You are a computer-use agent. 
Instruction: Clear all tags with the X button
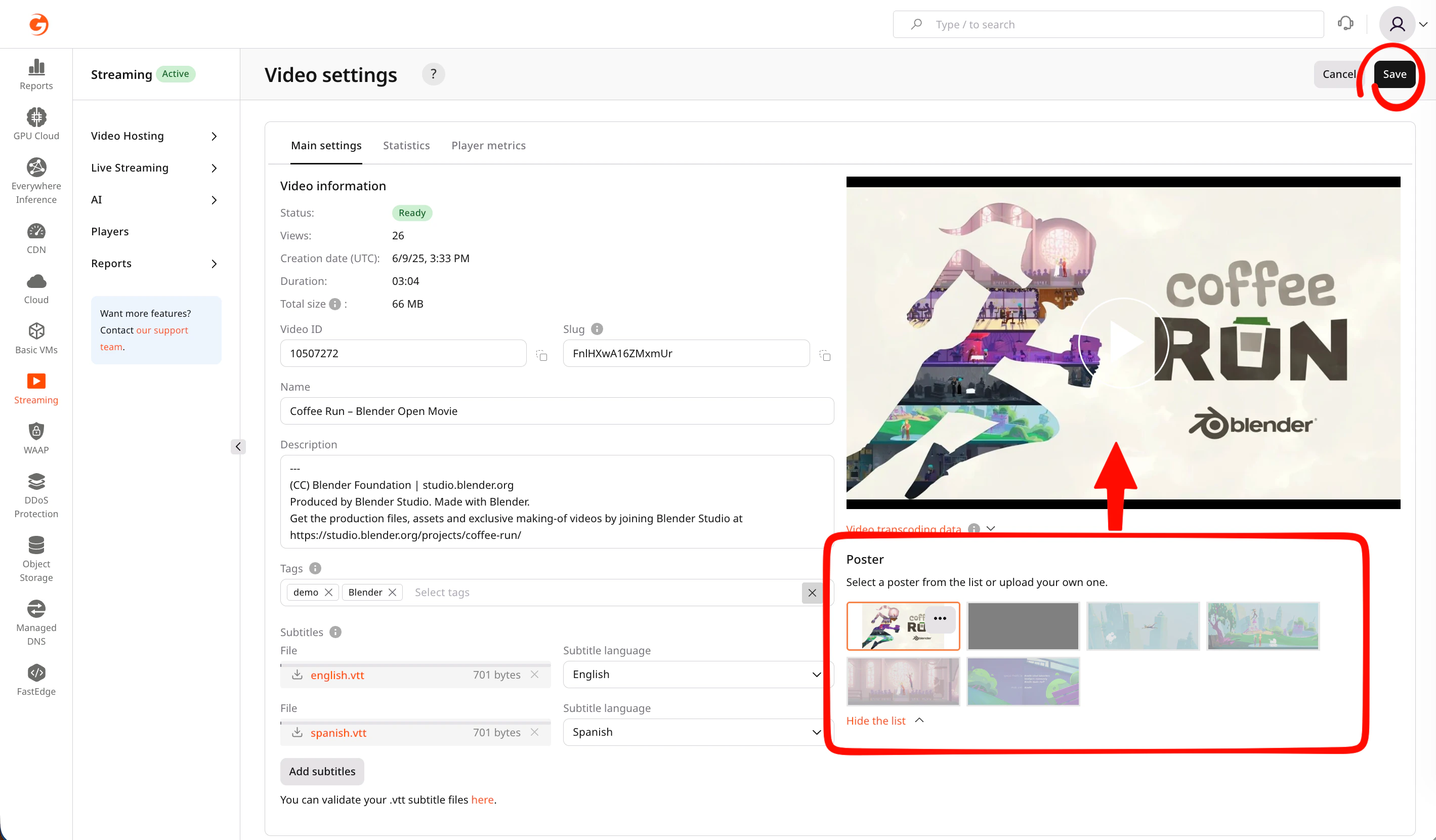812,593
